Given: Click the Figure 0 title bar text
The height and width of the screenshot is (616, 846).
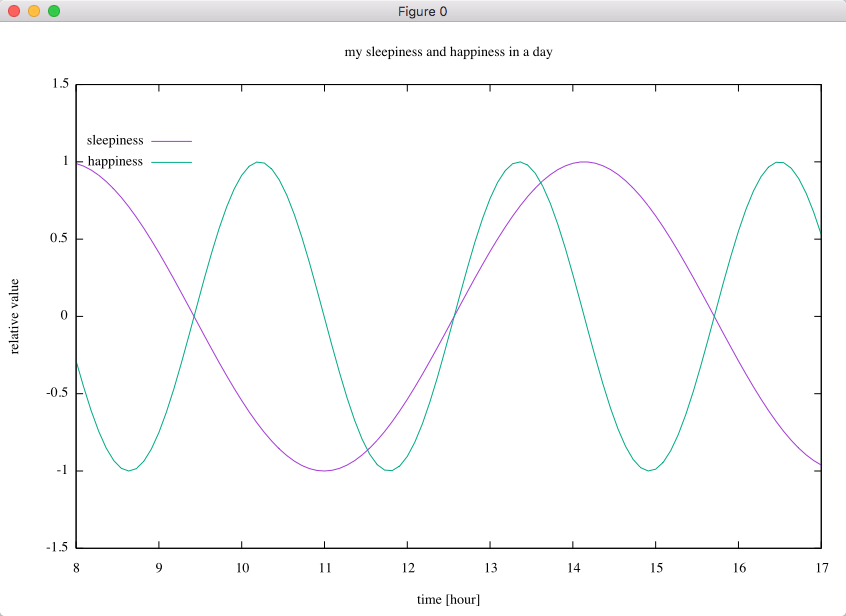Looking at the screenshot, I should pyautogui.click(x=423, y=11).
